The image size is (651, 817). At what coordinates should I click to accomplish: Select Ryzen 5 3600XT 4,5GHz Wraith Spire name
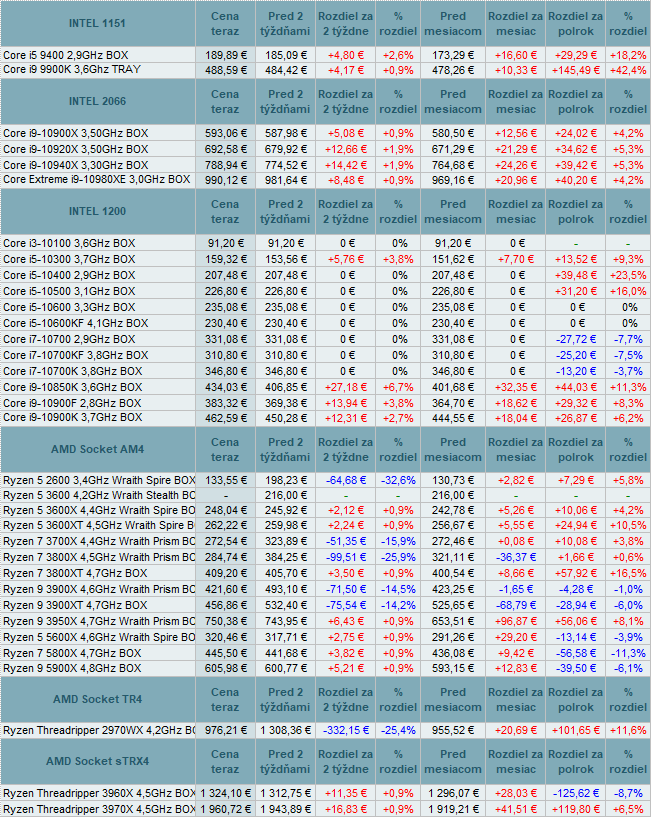pos(99,526)
